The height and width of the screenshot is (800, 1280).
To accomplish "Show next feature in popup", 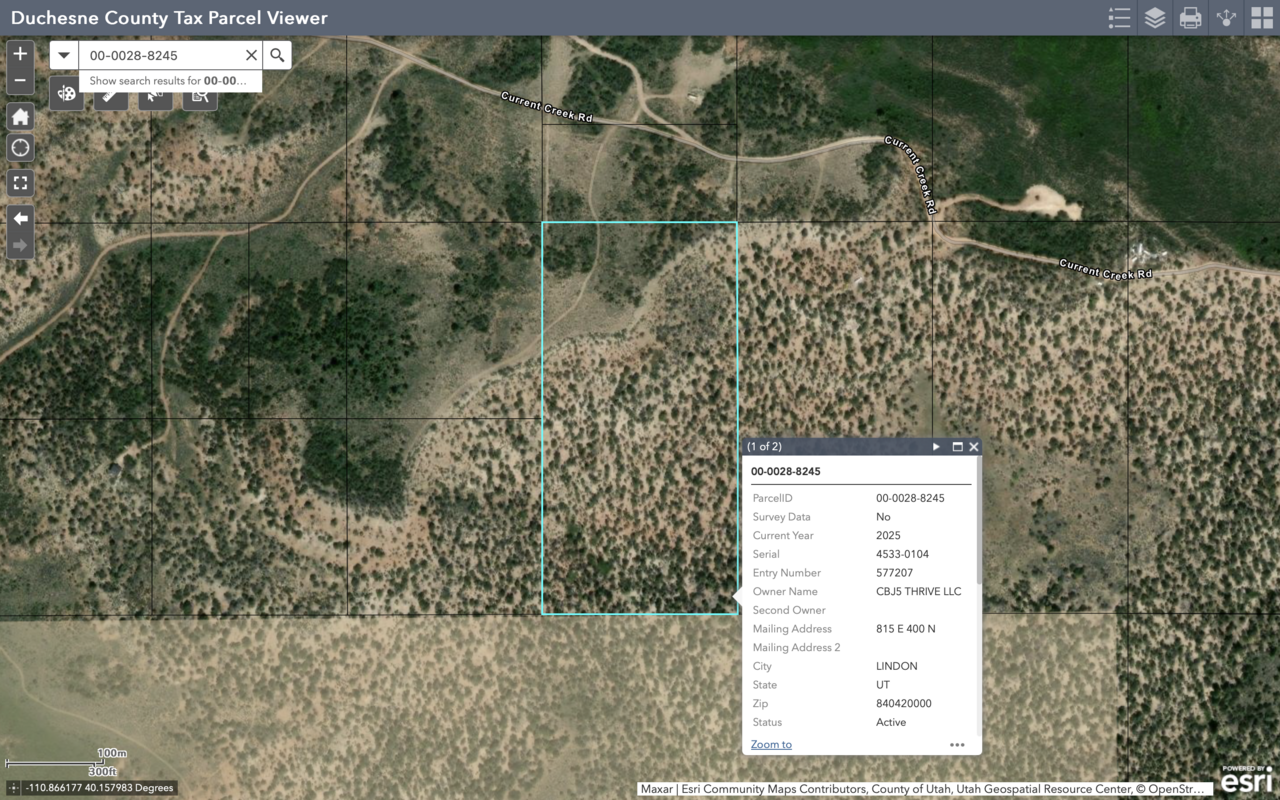I will 936,447.
